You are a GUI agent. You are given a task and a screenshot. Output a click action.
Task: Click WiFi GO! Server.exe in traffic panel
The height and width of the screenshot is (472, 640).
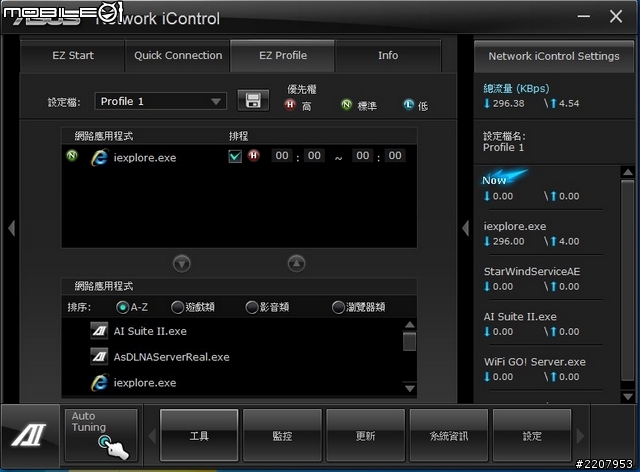[535, 362]
